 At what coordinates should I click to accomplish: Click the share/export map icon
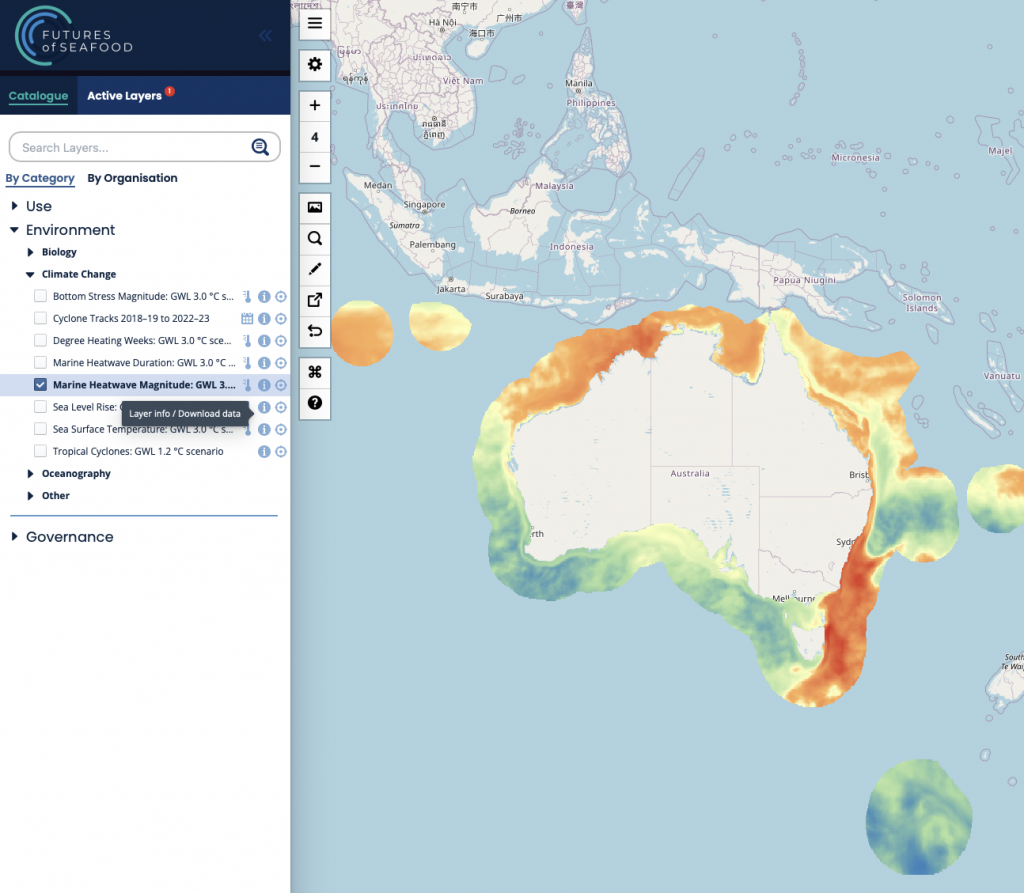(x=315, y=299)
